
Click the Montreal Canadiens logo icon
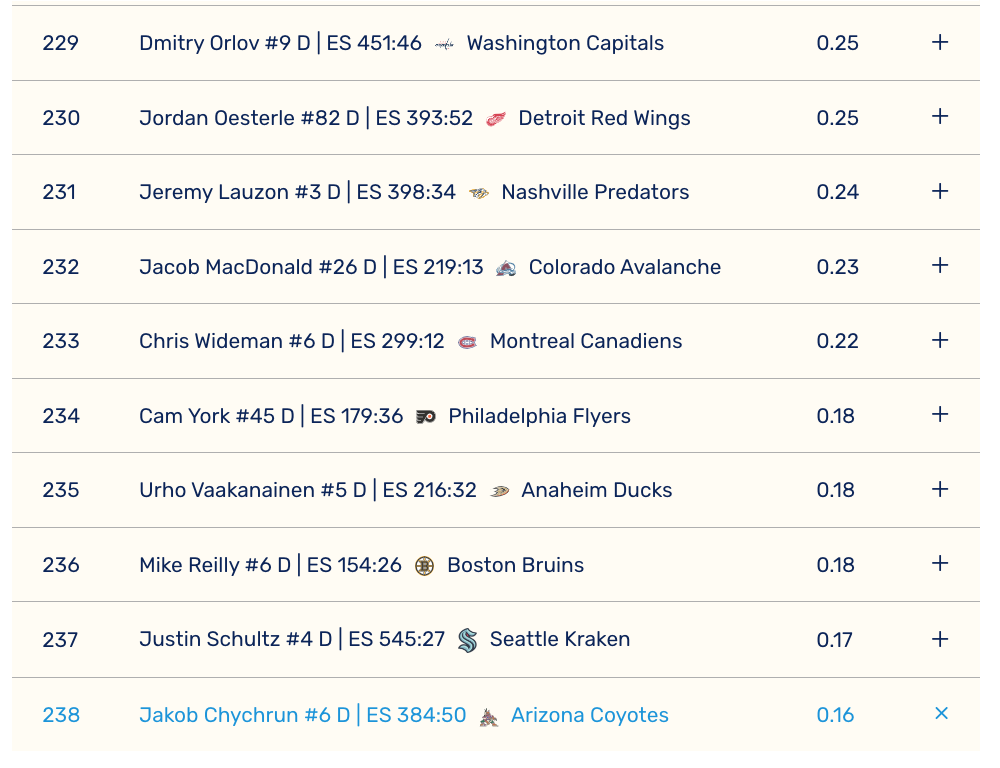(x=467, y=342)
